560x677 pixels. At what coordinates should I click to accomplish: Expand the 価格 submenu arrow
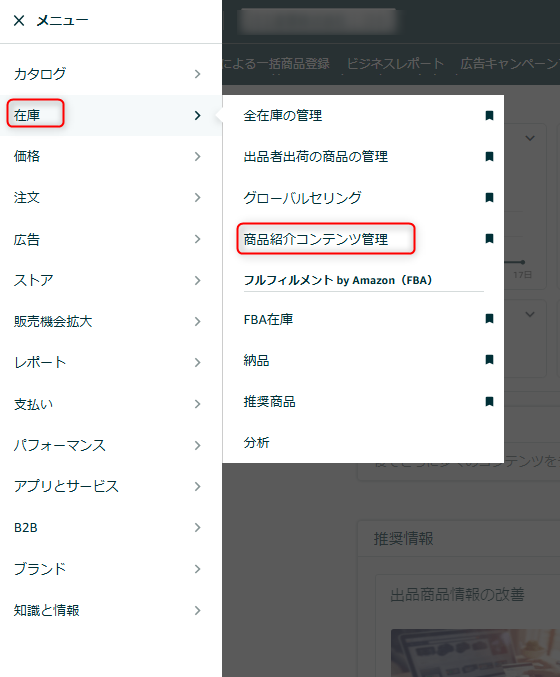[197, 156]
